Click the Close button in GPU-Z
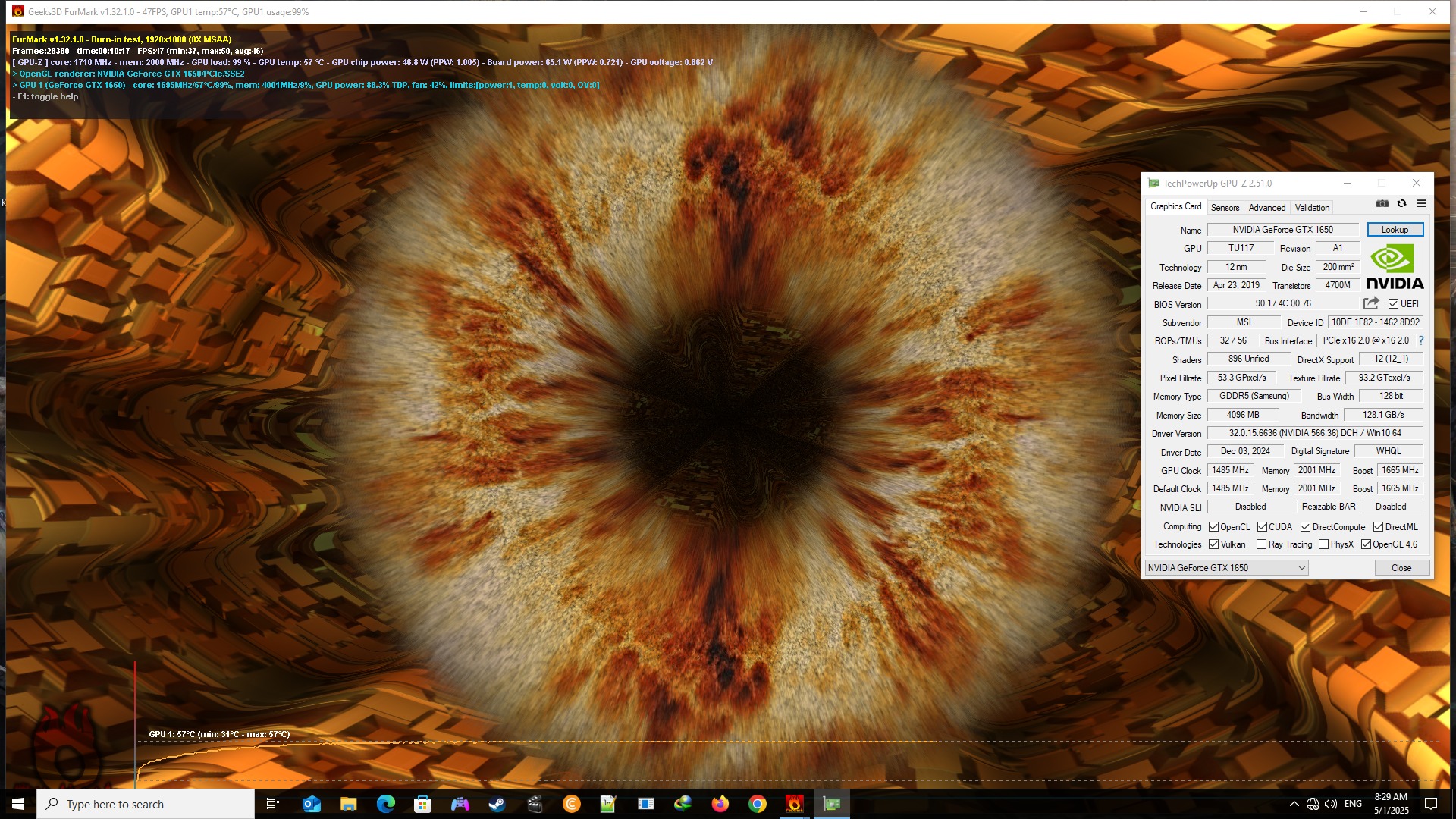Screen dimensions: 1456x819 (x=1401, y=568)
